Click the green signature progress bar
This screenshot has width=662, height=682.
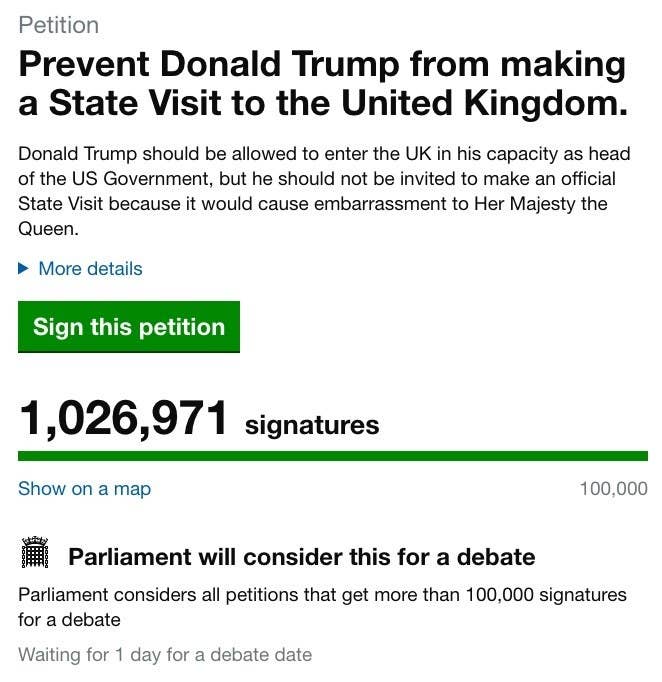pyautogui.click(x=333, y=456)
